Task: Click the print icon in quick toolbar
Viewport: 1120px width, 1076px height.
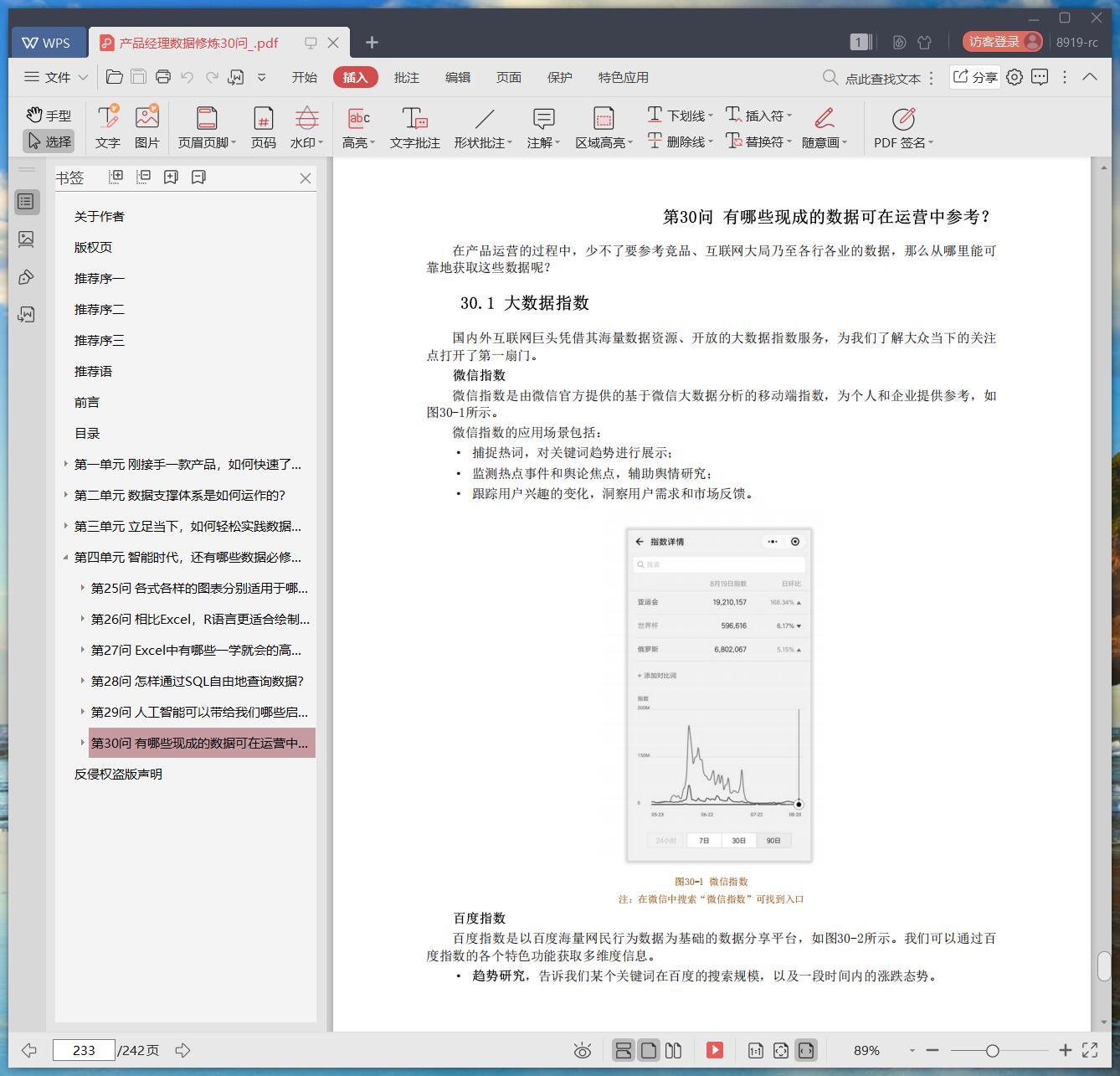Action: [163, 77]
